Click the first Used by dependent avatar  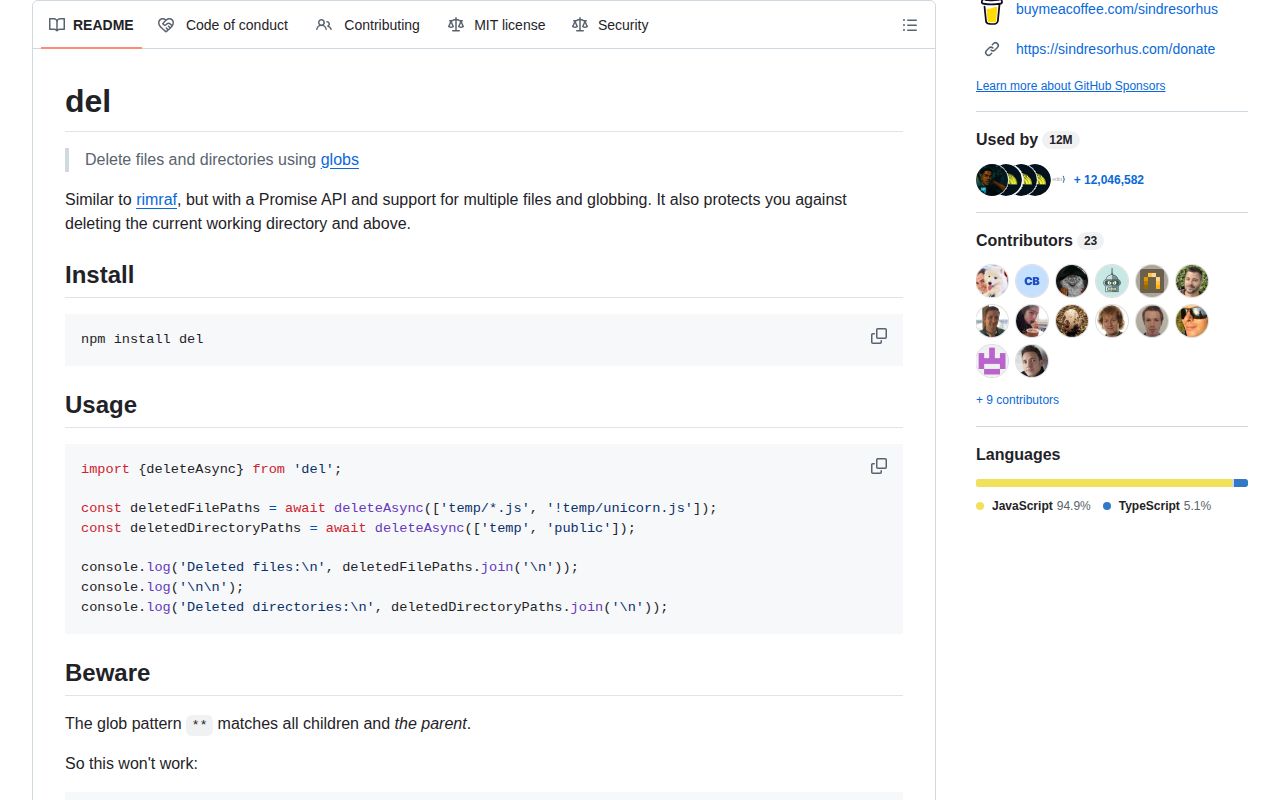(991, 180)
